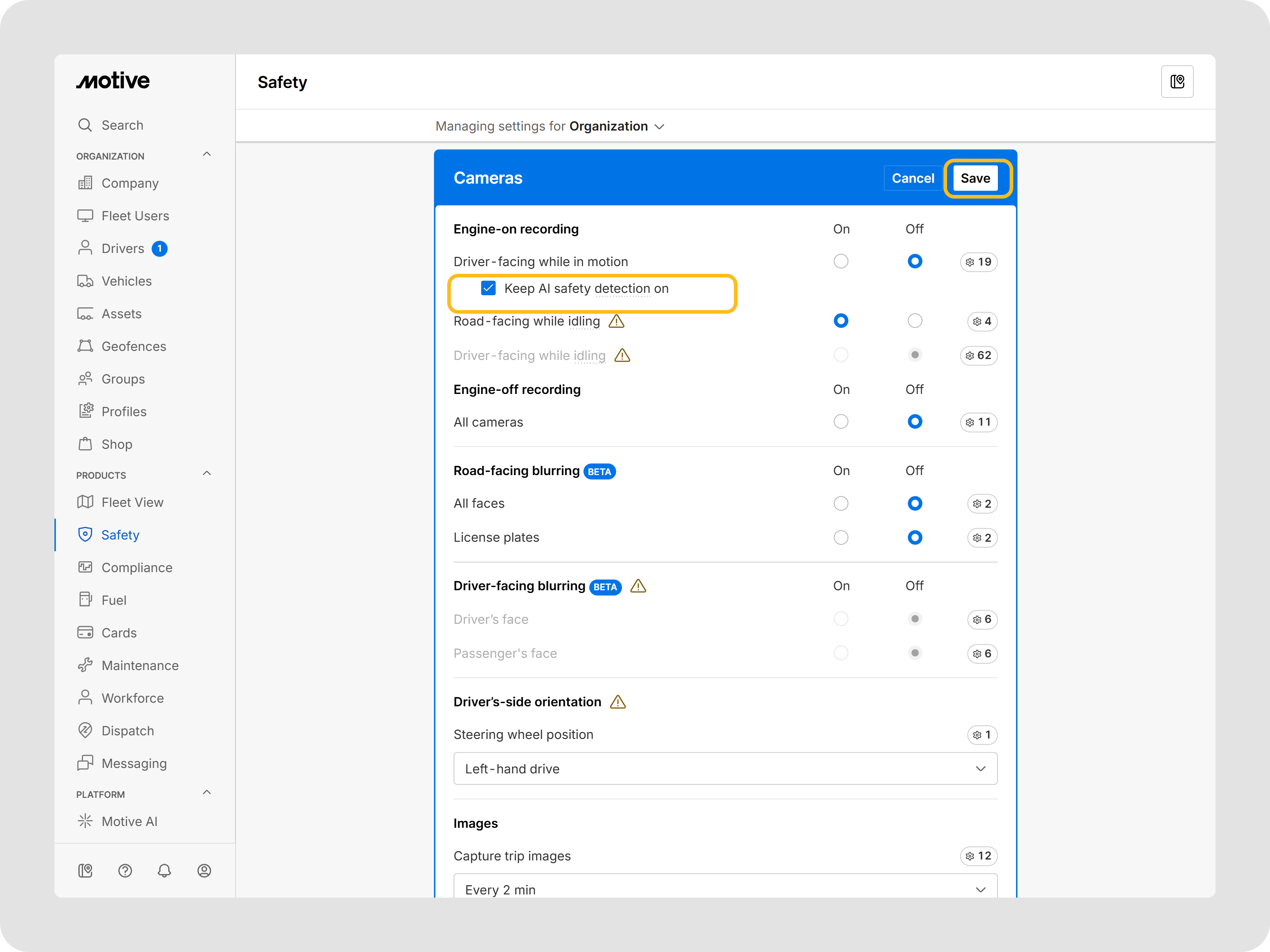Click the BETA badge beside Driver-facing blurring
Image resolution: width=1270 pixels, height=952 pixels.
click(x=605, y=587)
